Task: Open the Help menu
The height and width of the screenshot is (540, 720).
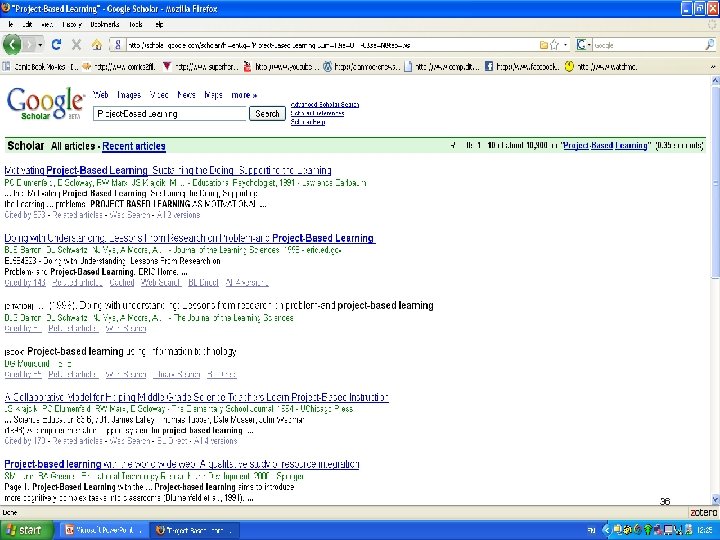Action: [159, 24]
